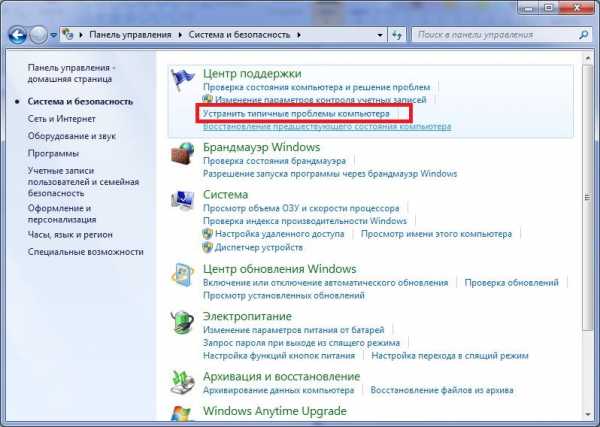This screenshot has width=600, height=427.
Task: Click Запрос пароля при выходе из спящего режима
Action: [x=302, y=343]
